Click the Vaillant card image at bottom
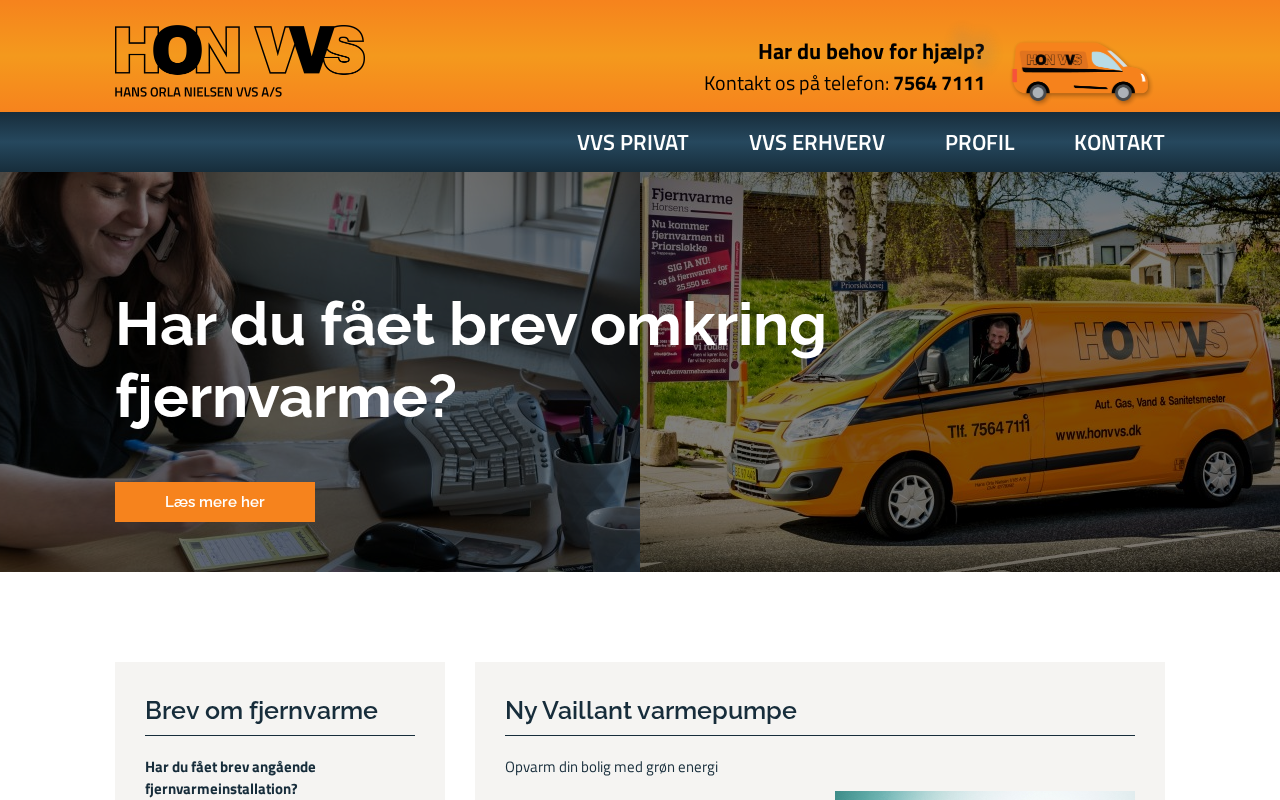The width and height of the screenshot is (1280, 800). click(985, 795)
